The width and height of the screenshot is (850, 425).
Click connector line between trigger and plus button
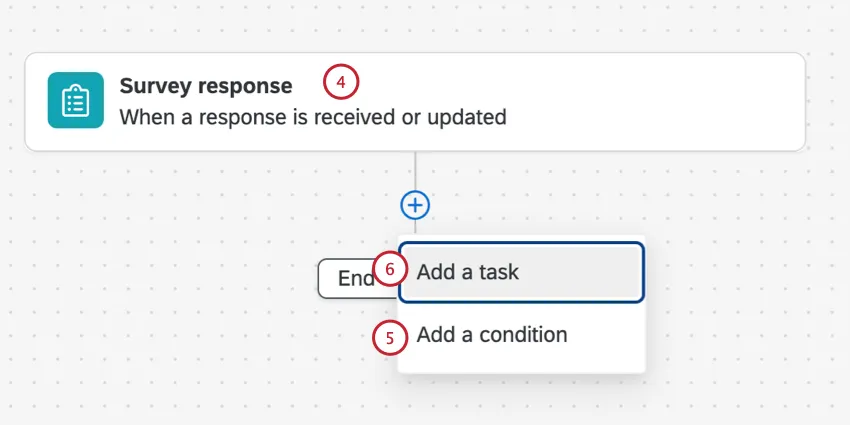415,170
